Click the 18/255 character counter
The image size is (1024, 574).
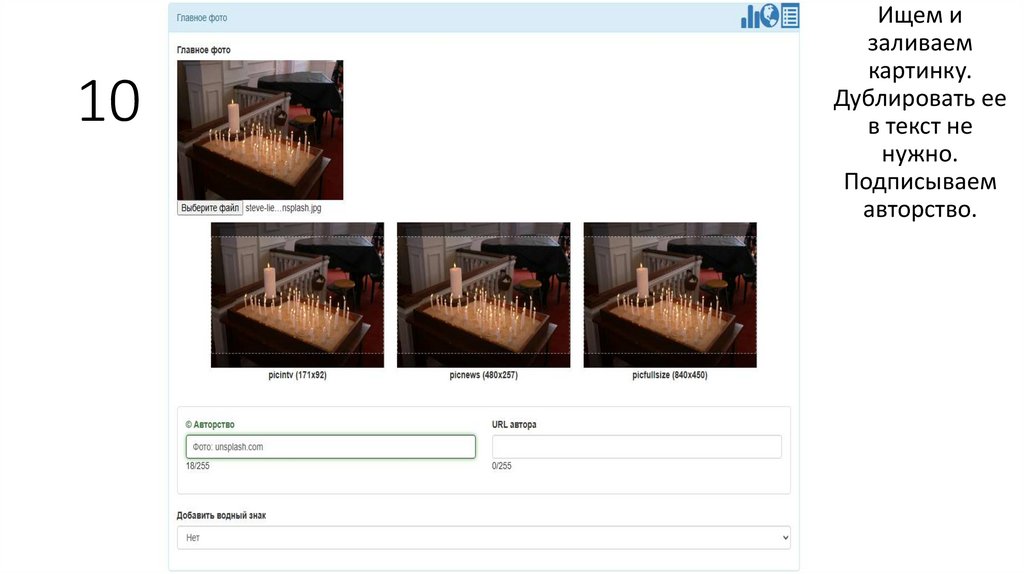[197, 466]
